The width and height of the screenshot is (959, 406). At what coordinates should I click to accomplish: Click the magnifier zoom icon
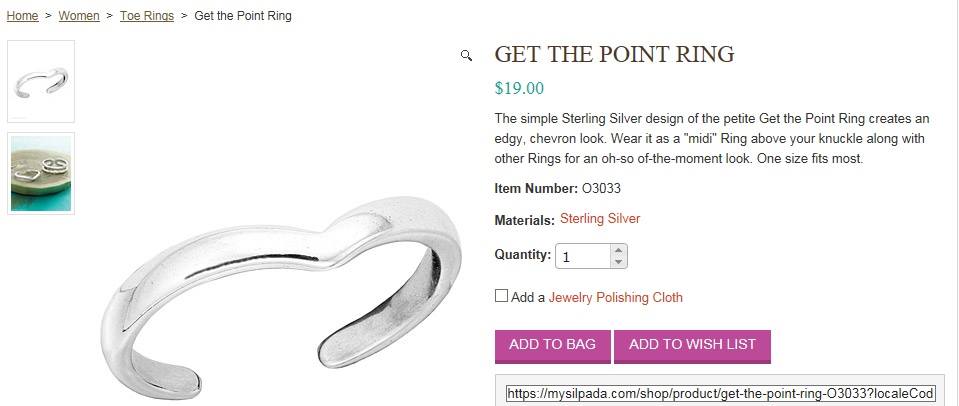pos(466,56)
